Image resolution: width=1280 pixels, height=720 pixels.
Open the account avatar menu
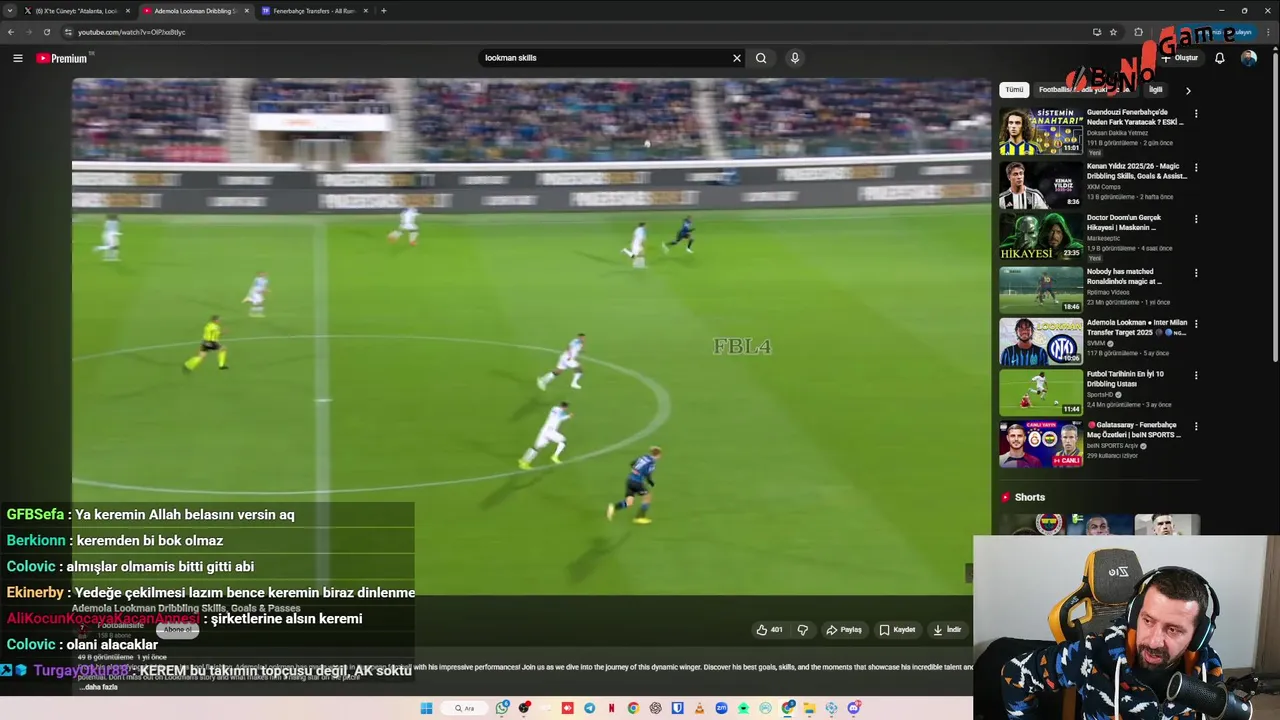click(1249, 58)
